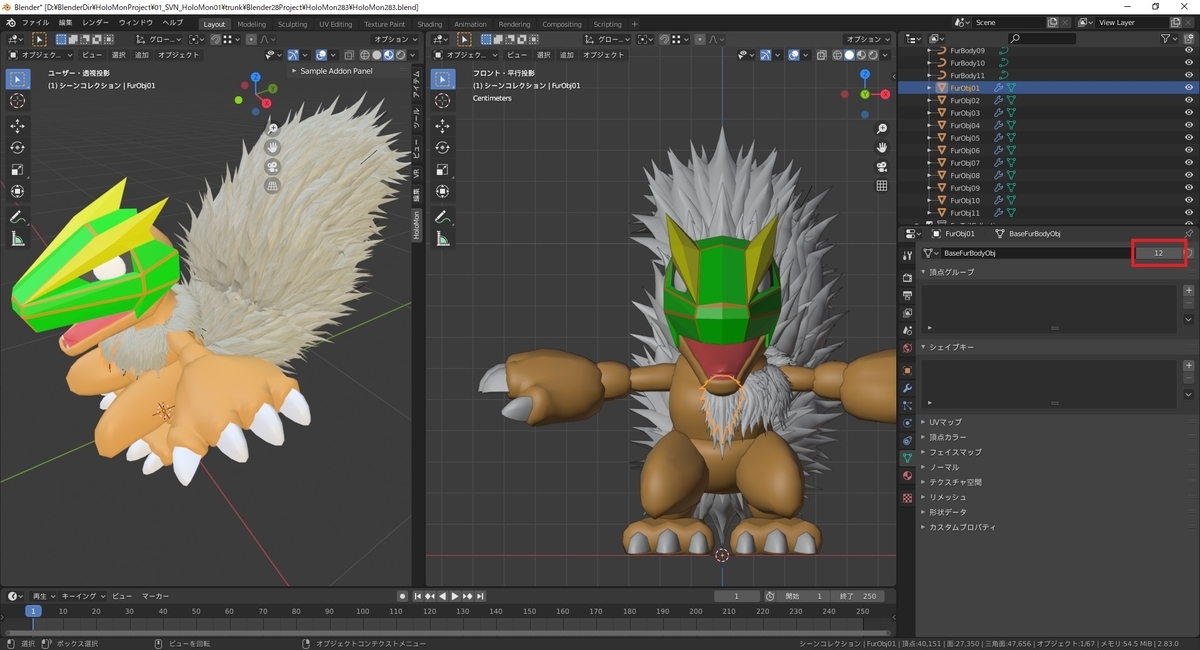Toggle camera view in the left perspective viewport
1200x650 pixels.
tap(272, 167)
